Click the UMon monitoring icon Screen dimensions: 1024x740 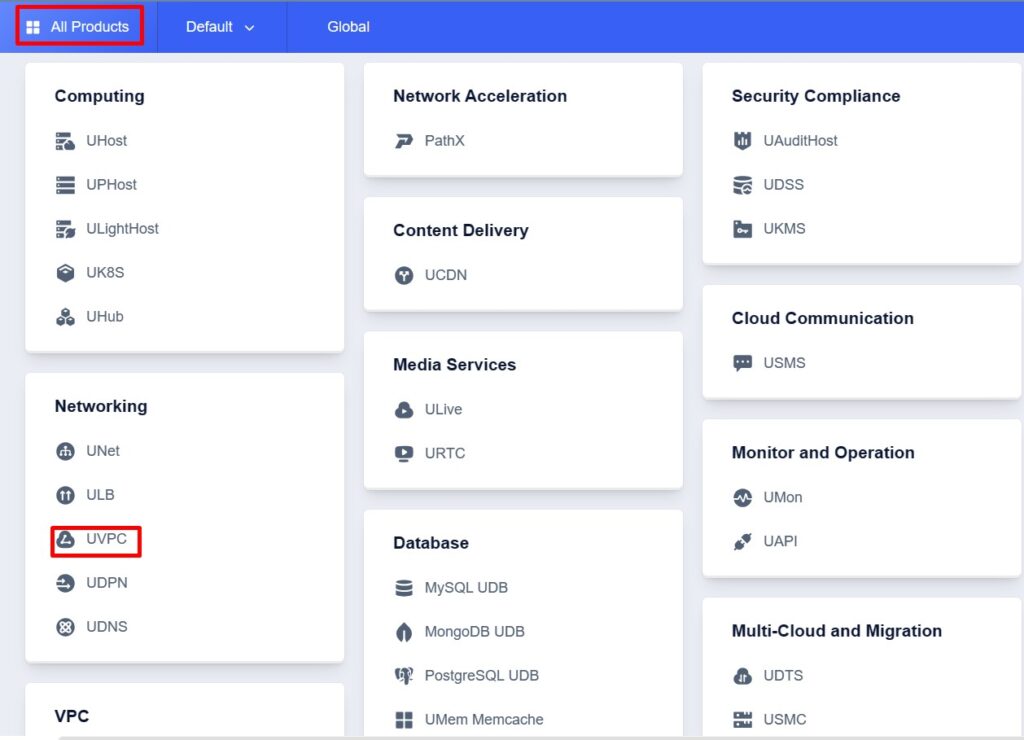click(x=742, y=497)
